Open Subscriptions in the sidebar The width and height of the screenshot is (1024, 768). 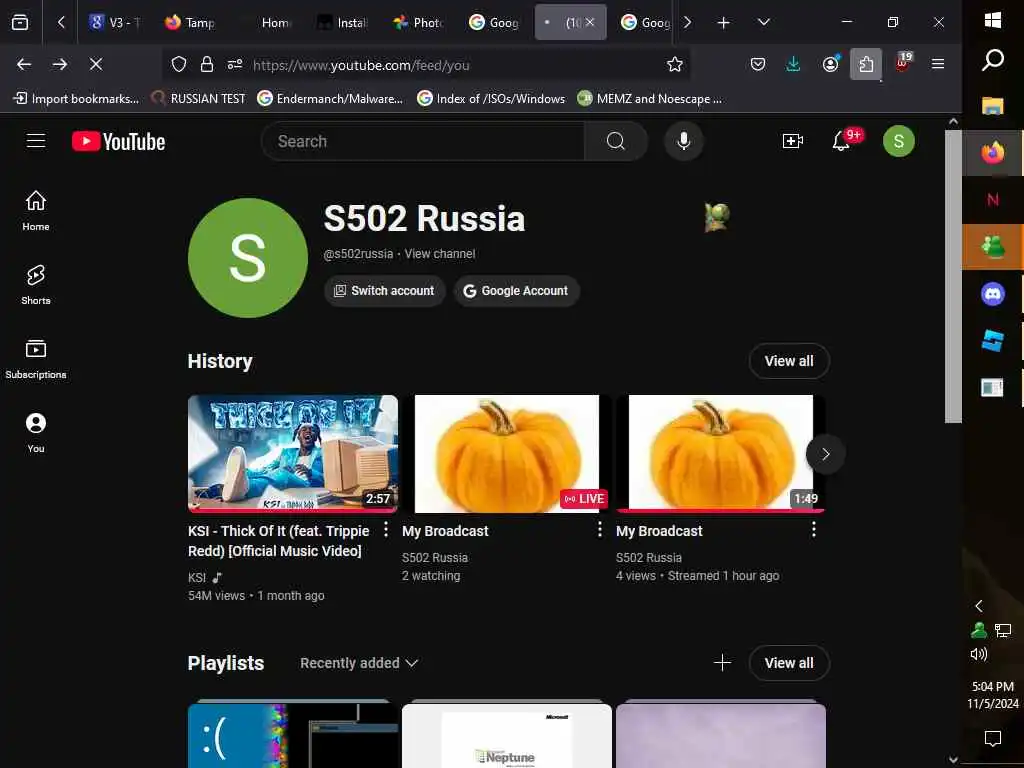point(36,359)
